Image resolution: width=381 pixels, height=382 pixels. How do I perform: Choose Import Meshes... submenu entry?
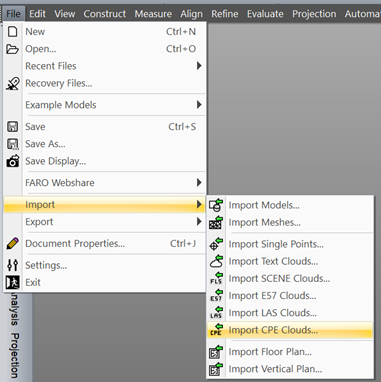pos(290,222)
